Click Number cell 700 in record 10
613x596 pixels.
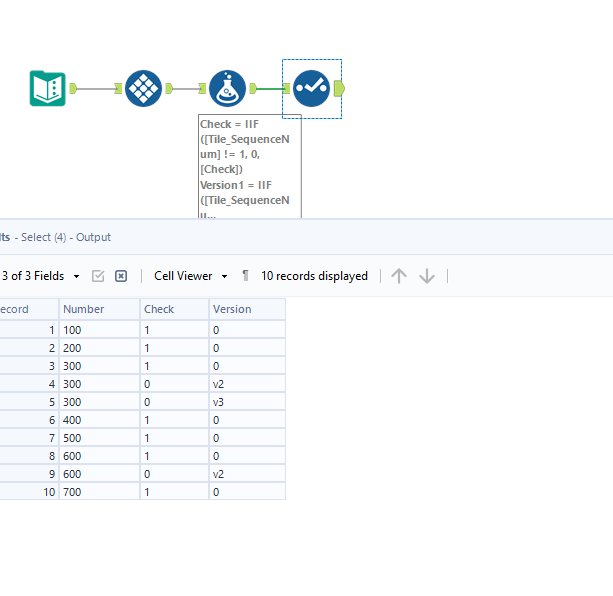click(x=99, y=492)
